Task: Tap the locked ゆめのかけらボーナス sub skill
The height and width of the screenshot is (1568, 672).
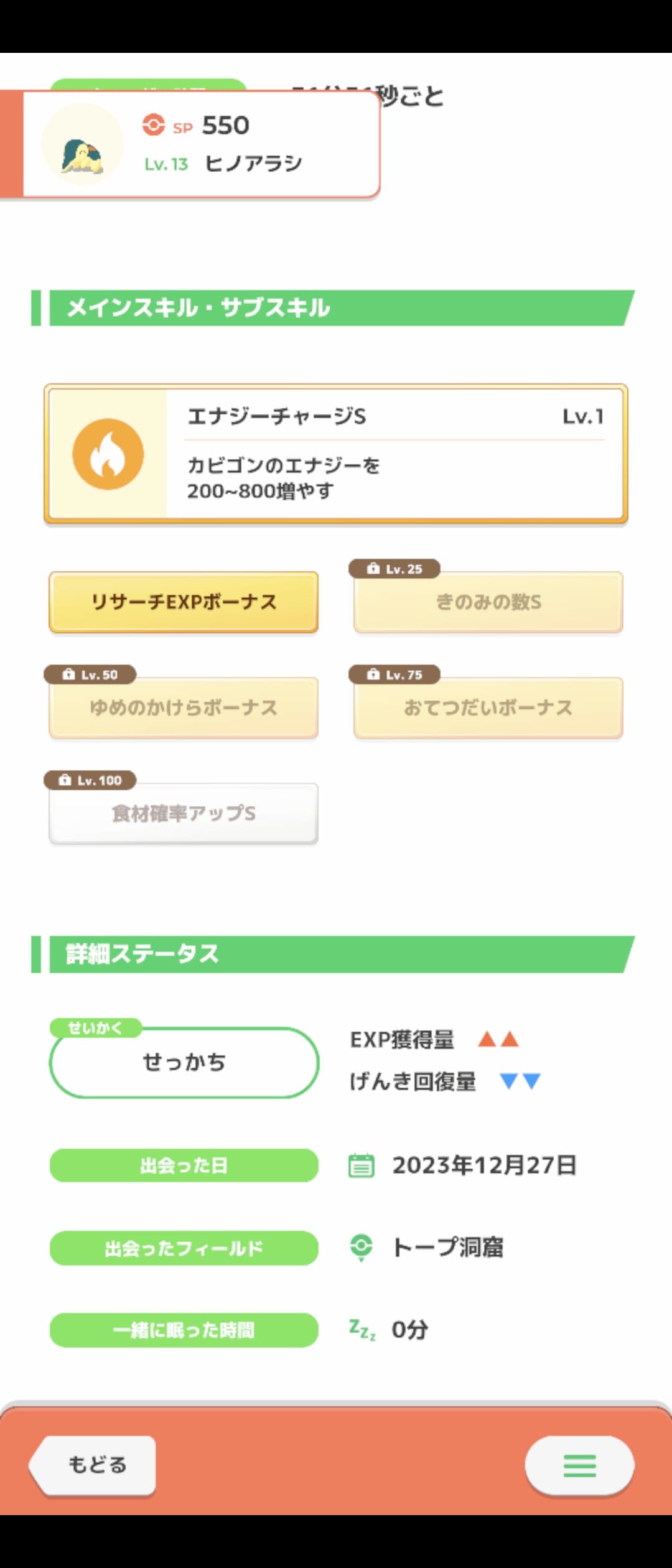Action: pyautogui.click(x=184, y=708)
